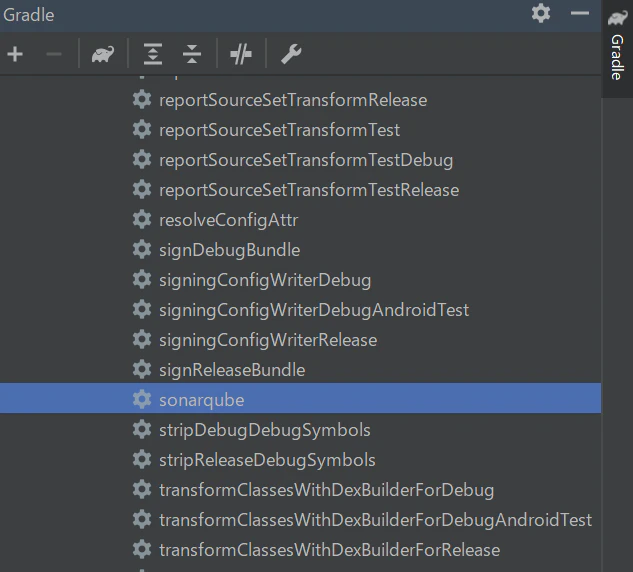Open the Gradle panel options gear
The image size is (633, 572).
point(541,13)
